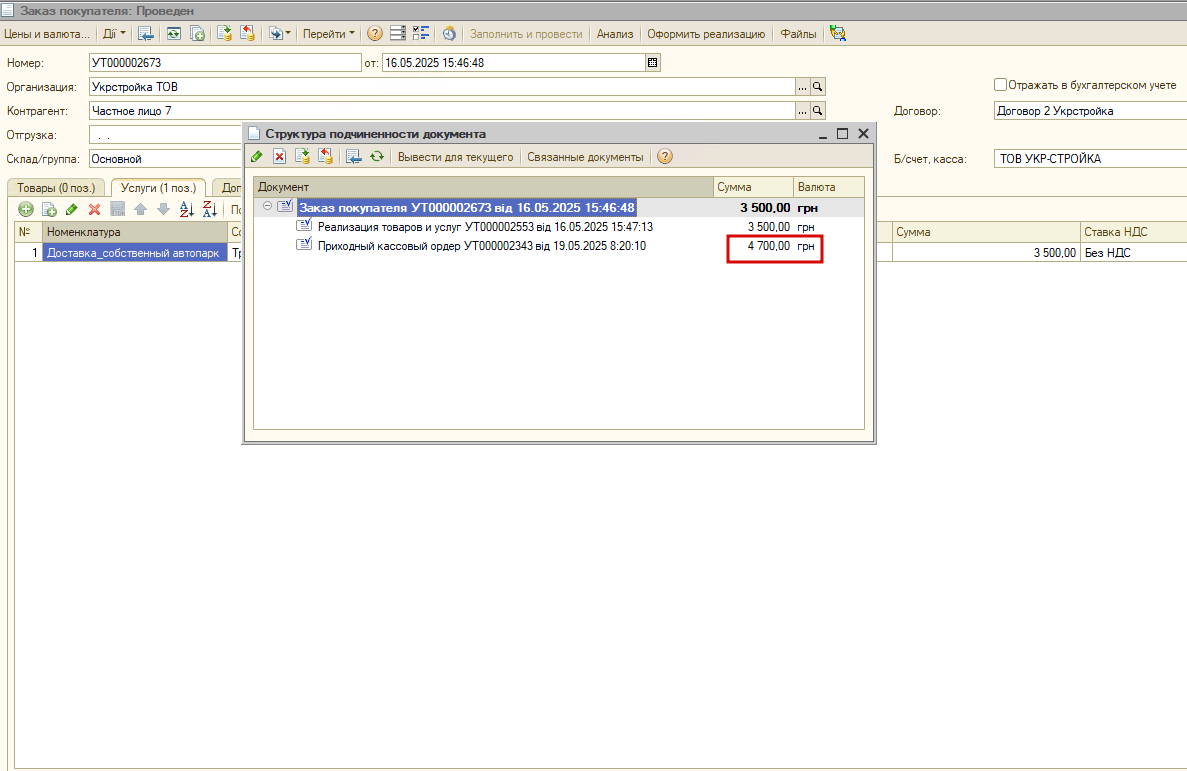1187x771 pixels.
Task: Click the 'Сумма' column header in structure dialog
Action: (753, 187)
